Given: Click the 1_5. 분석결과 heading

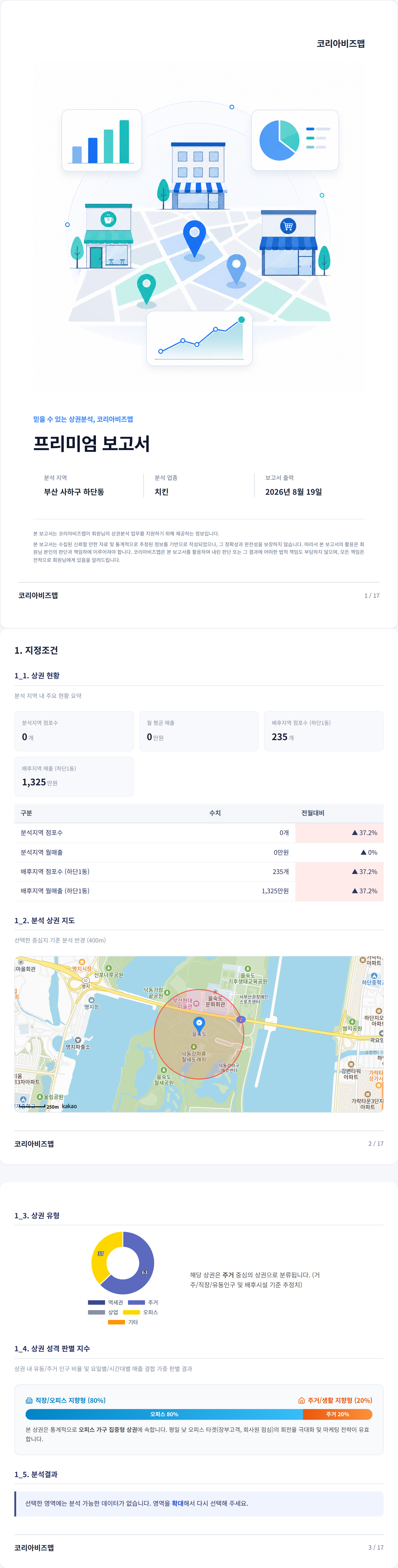Looking at the screenshot, I should click(x=36, y=1474).
